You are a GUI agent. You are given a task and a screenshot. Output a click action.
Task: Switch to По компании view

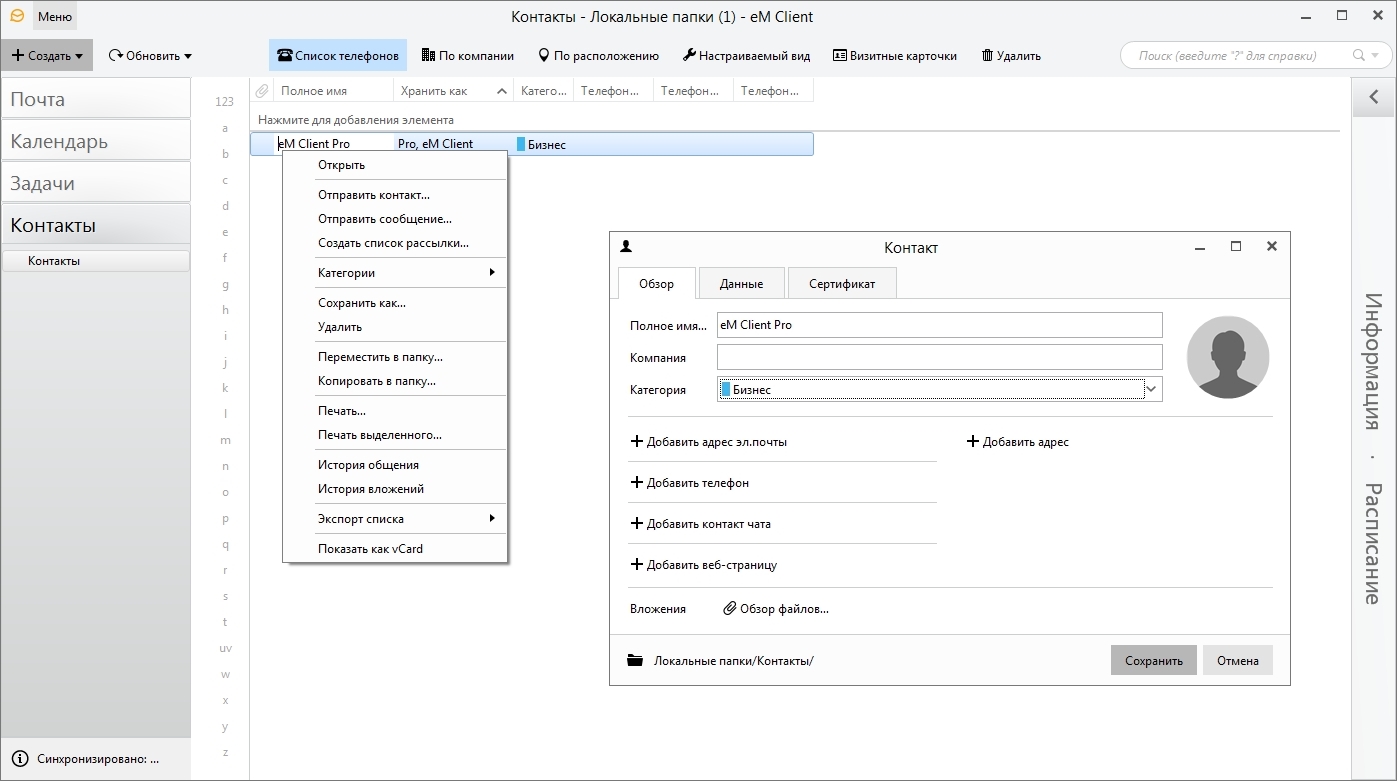467,56
